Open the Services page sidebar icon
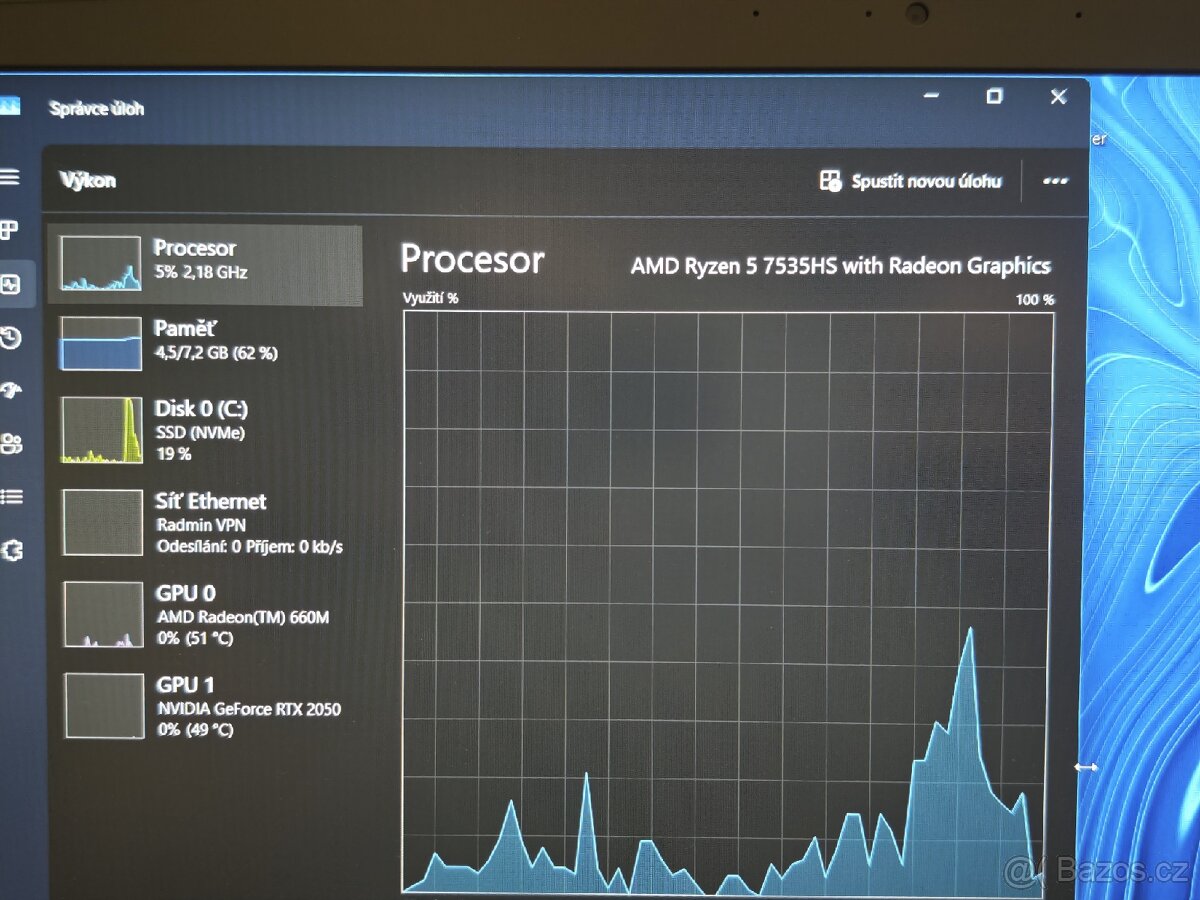 pos(12,550)
